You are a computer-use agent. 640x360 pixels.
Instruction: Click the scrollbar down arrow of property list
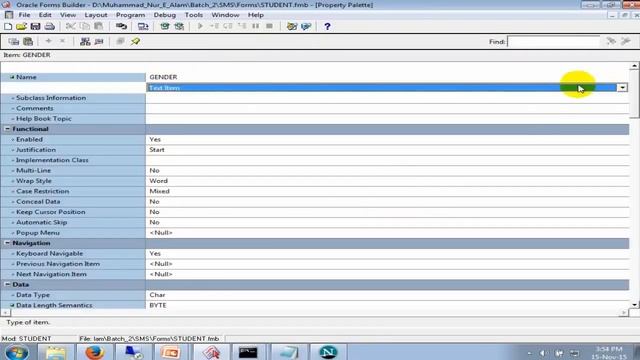[634, 304]
